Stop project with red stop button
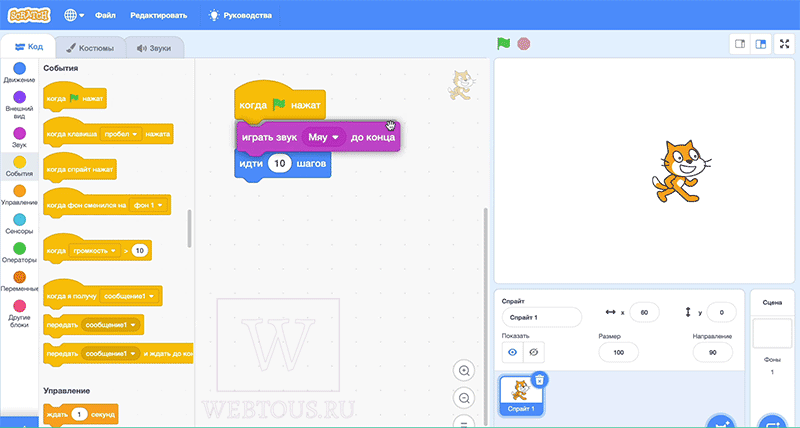The height and width of the screenshot is (428, 800). point(524,44)
